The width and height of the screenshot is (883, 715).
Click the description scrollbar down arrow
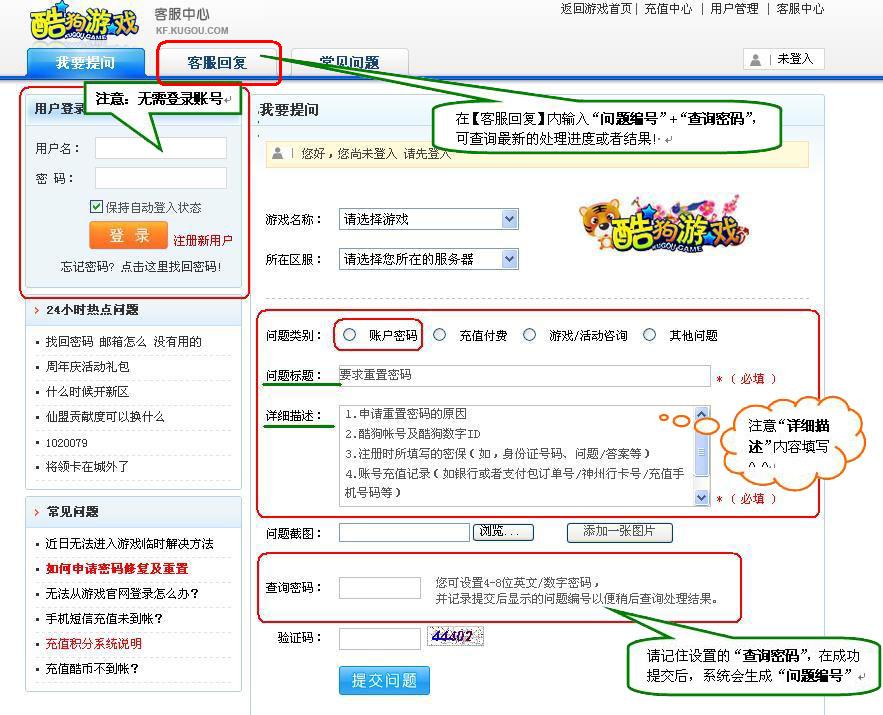tap(702, 498)
